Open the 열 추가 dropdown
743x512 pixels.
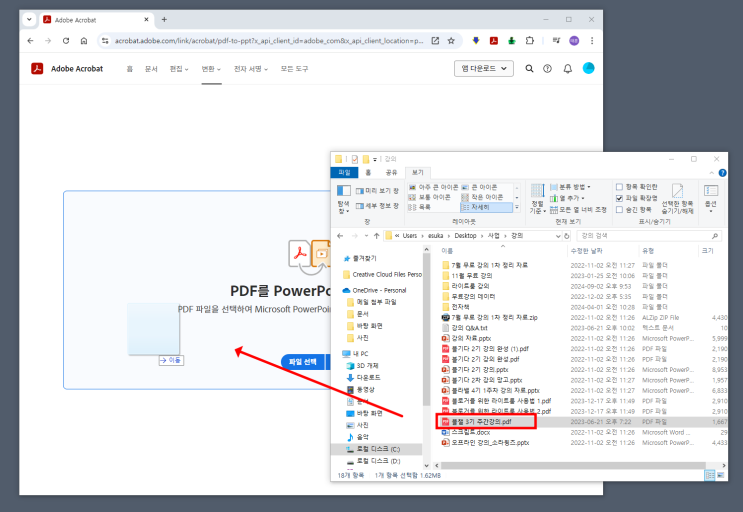pyautogui.click(x=567, y=198)
